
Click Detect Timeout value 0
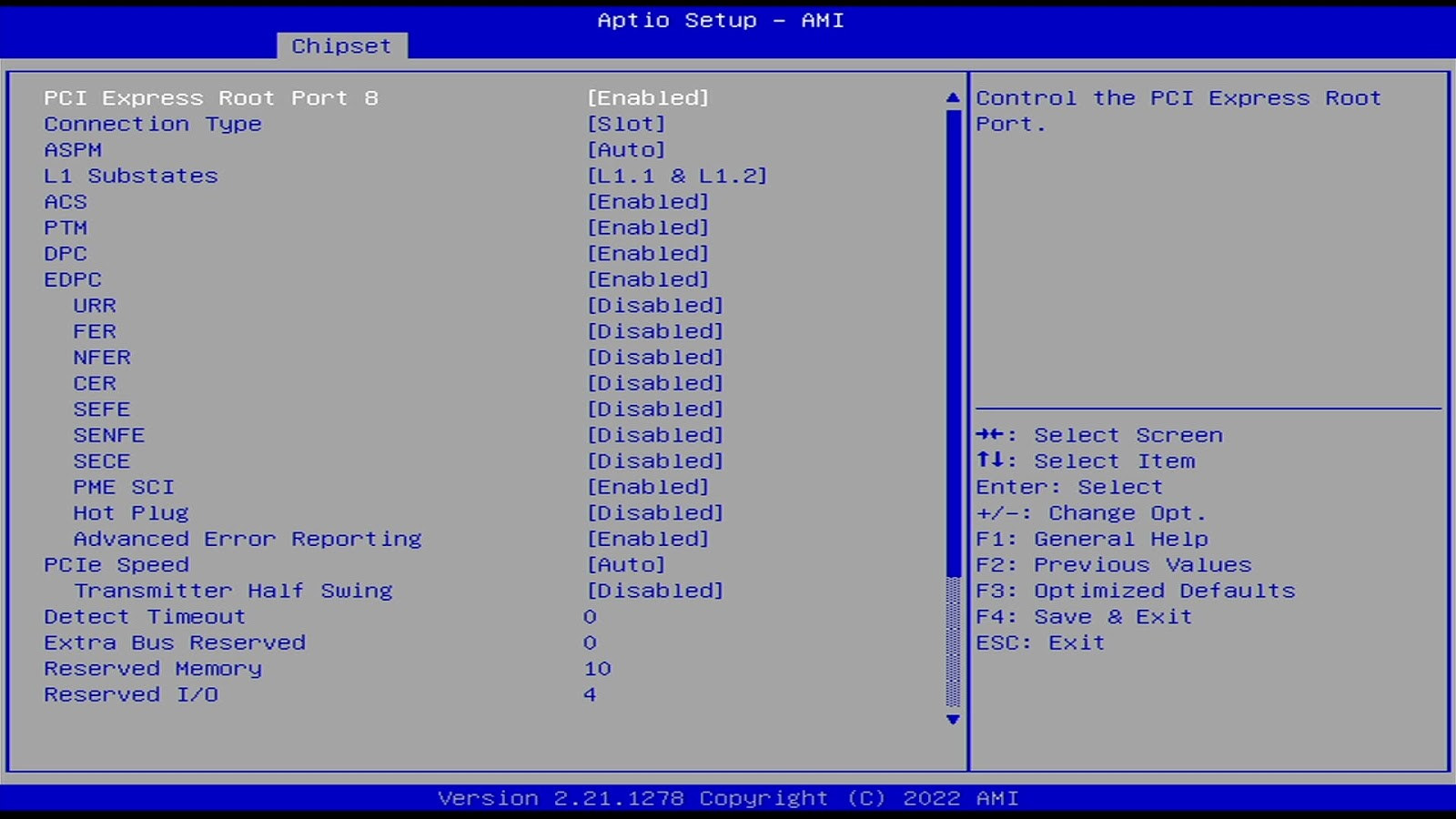tap(590, 616)
